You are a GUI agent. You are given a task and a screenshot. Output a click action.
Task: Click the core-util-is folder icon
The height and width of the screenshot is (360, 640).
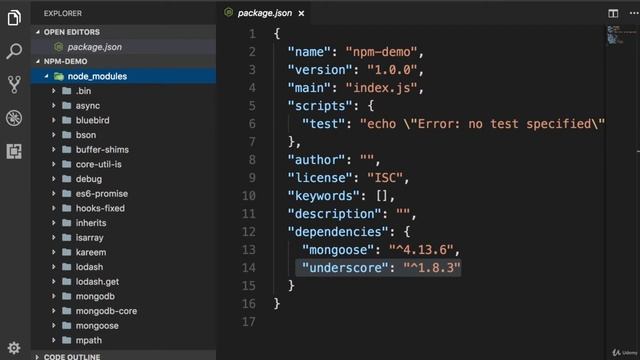[x=67, y=164]
